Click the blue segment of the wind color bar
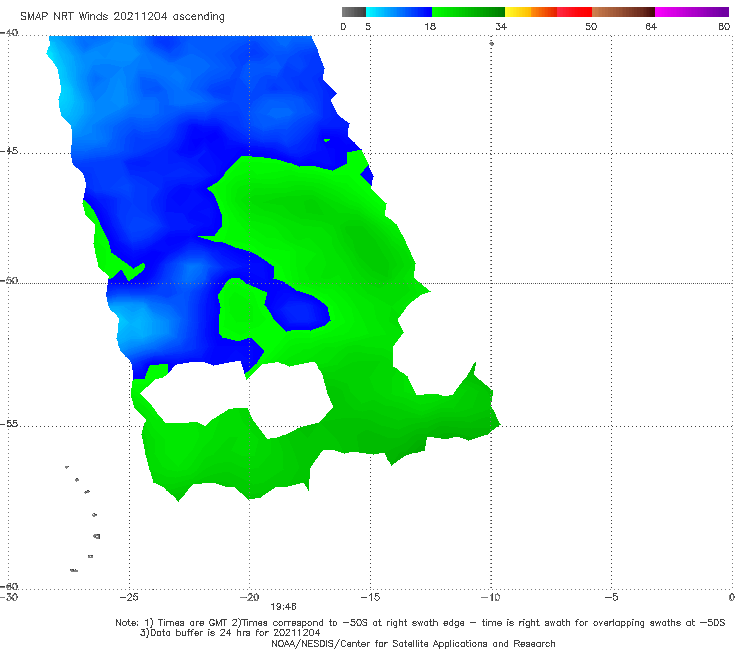This screenshot has width=740, height=650. coord(399,12)
